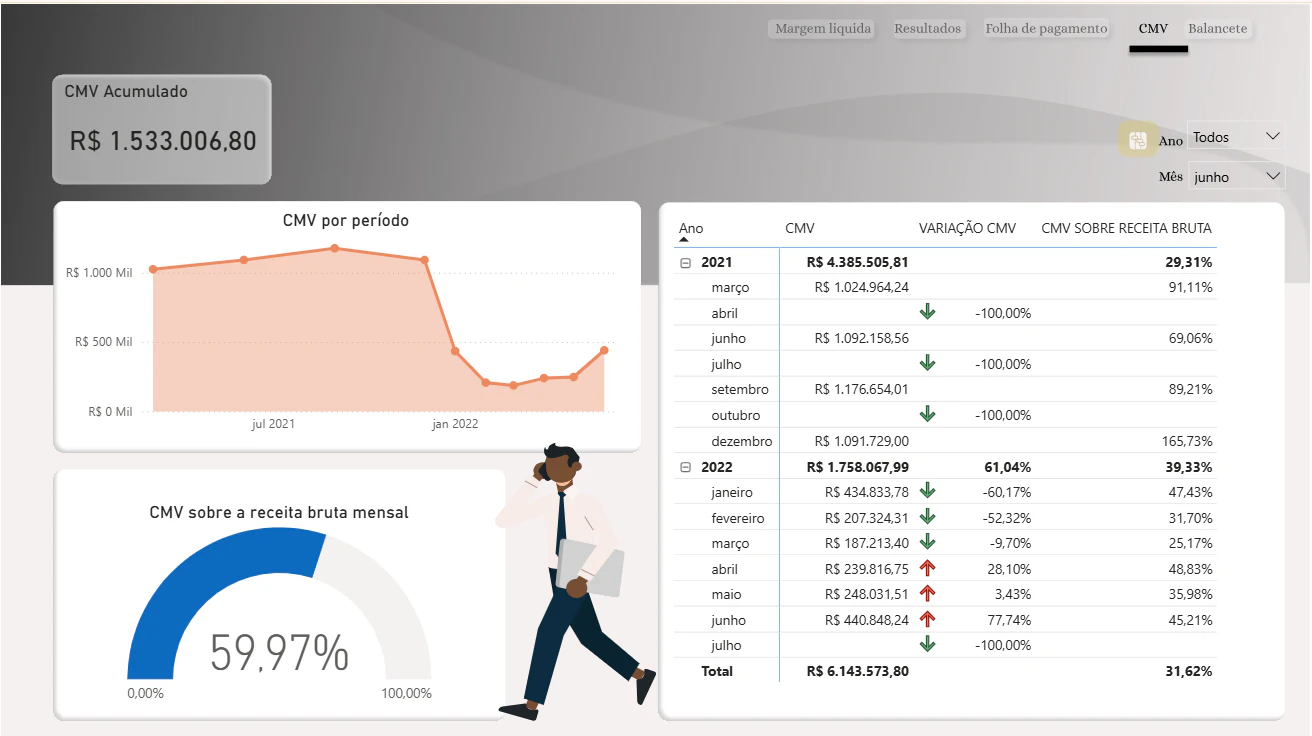
Task: Click the R$ 1.533.006,80 value
Action: pos(163,141)
